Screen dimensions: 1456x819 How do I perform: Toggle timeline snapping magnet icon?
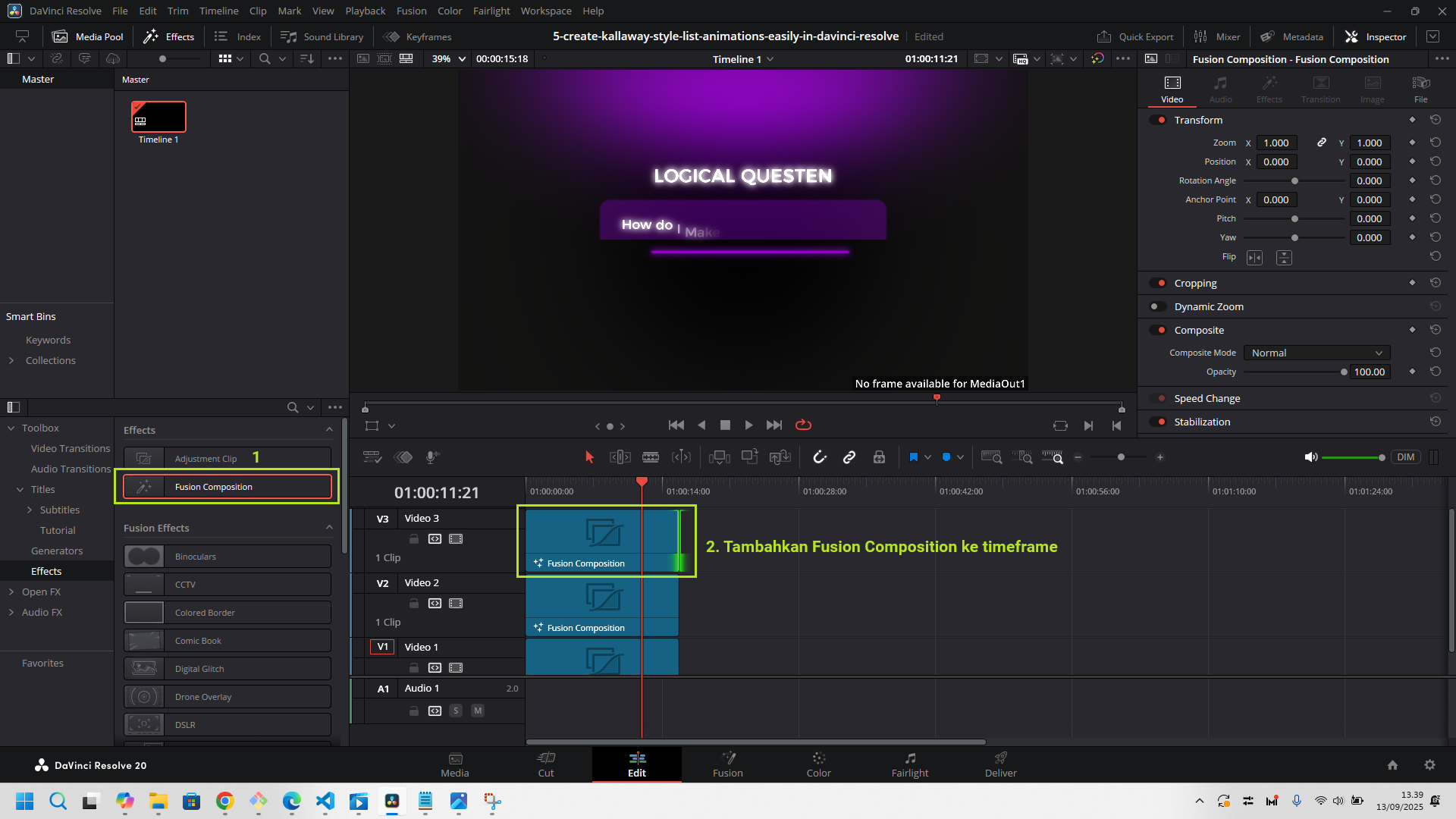point(820,457)
